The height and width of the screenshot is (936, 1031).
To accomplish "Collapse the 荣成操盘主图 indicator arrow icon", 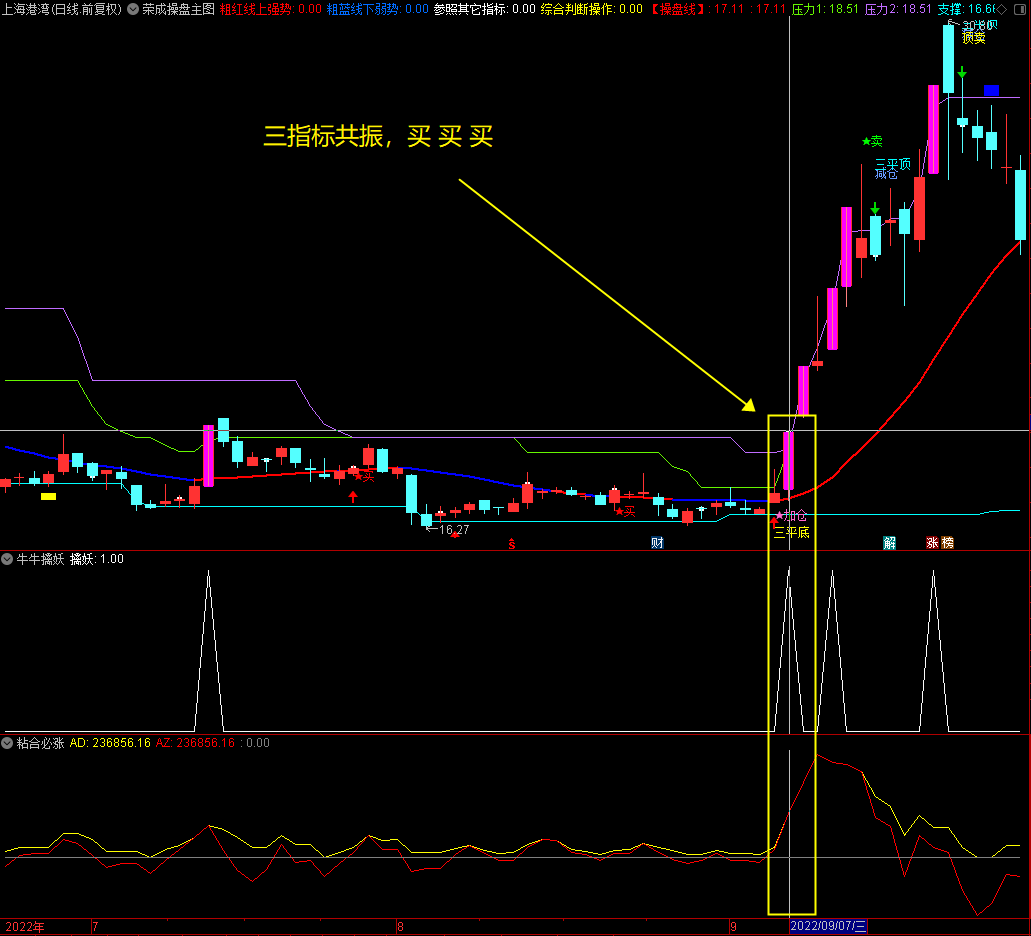I will pyautogui.click(x=133, y=9).
